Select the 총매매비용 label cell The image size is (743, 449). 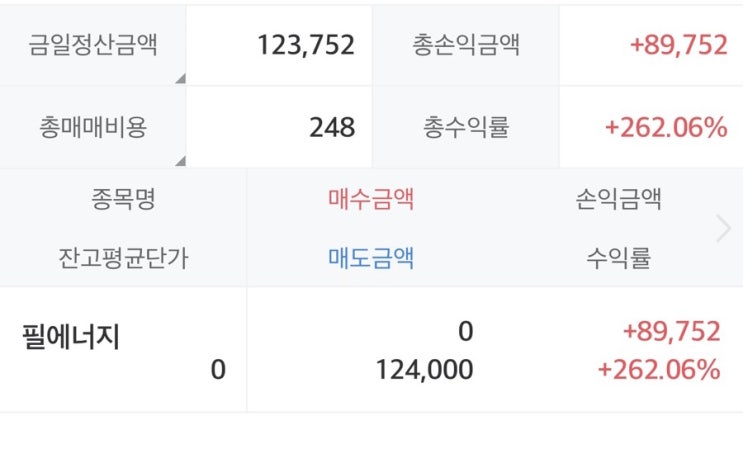(x=93, y=127)
